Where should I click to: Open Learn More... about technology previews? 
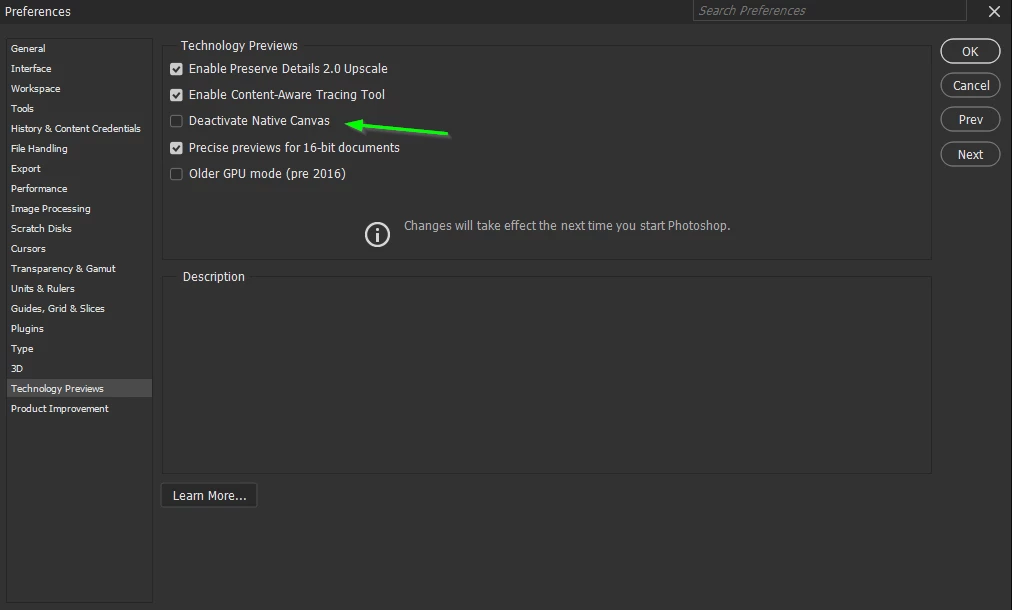[209, 496]
